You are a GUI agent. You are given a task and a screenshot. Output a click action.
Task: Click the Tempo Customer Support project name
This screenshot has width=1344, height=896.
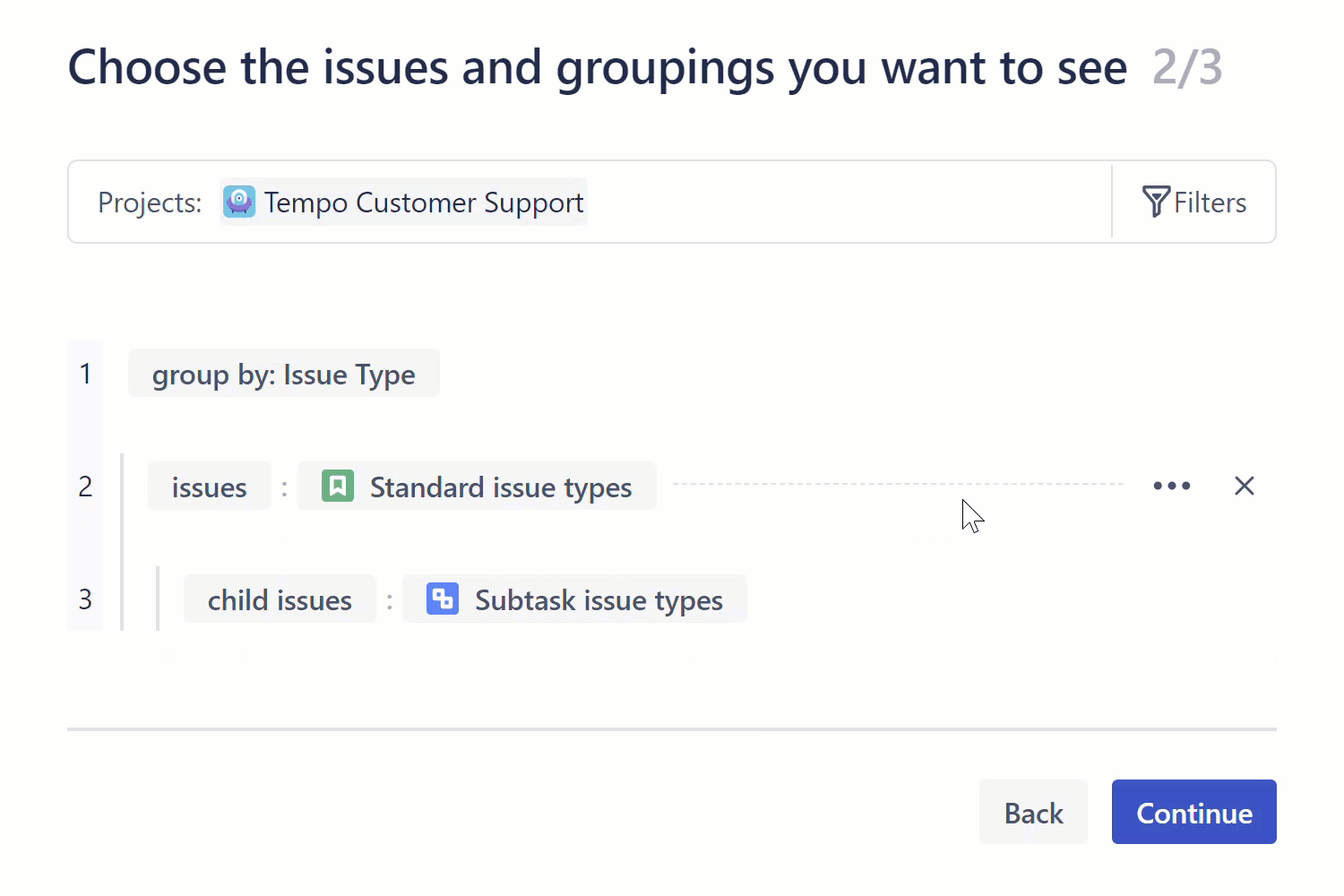(423, 202)
